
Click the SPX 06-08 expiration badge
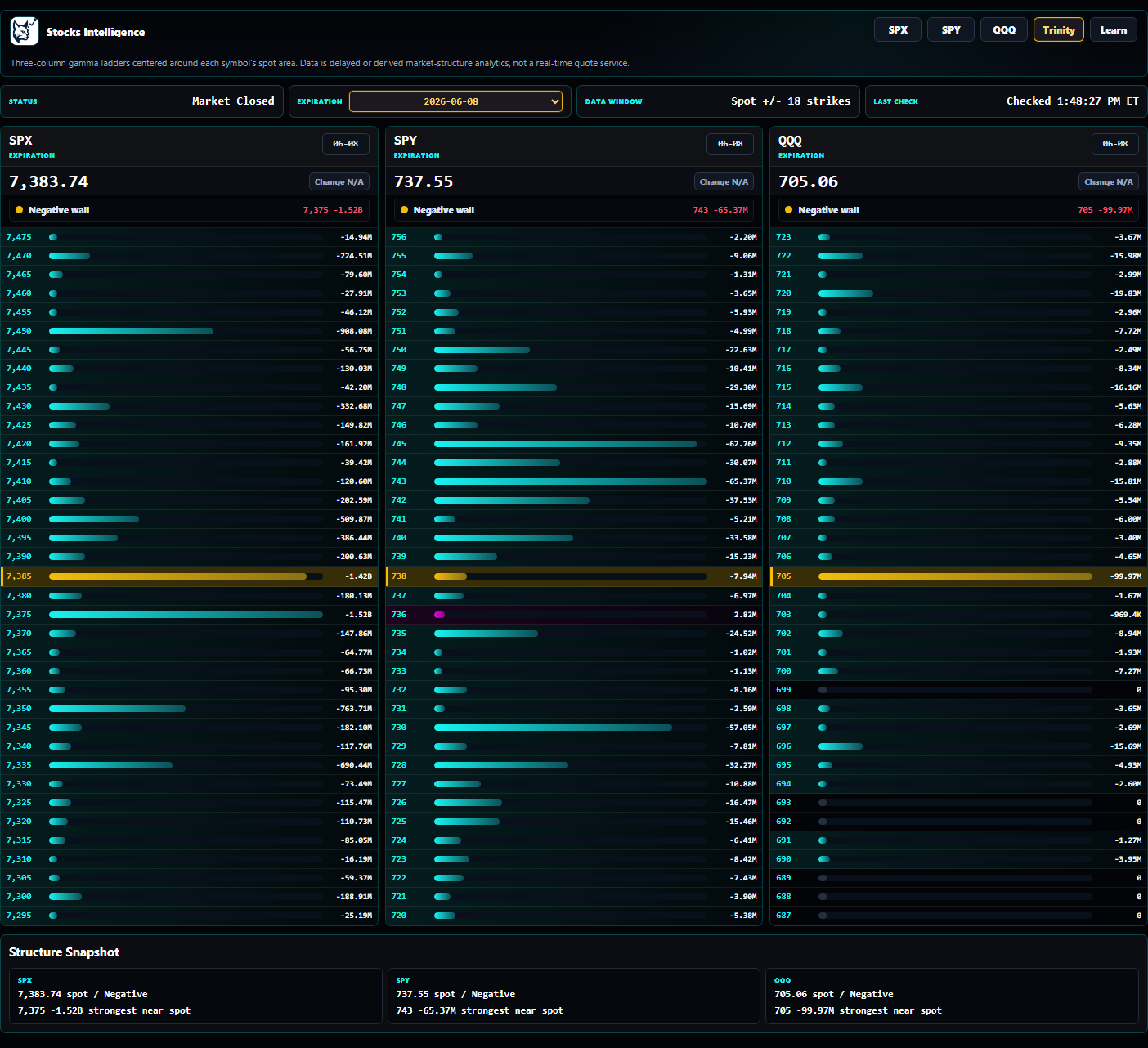pyautogui.click(x=345, y=143)
